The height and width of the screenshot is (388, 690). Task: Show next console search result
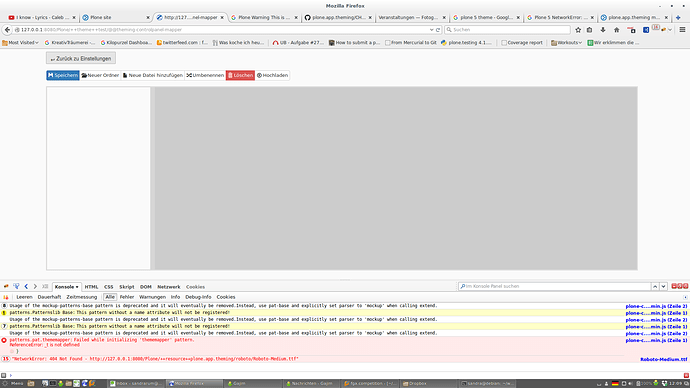663,286
